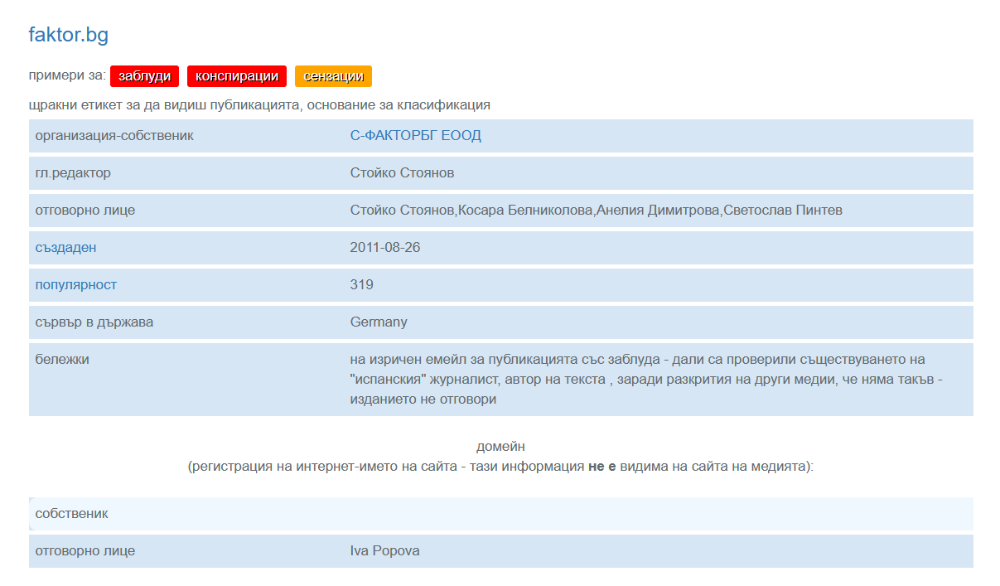Click the сървър в държава label
The width and height of the screenshot is (1000, 586).
tap(94, 322)
